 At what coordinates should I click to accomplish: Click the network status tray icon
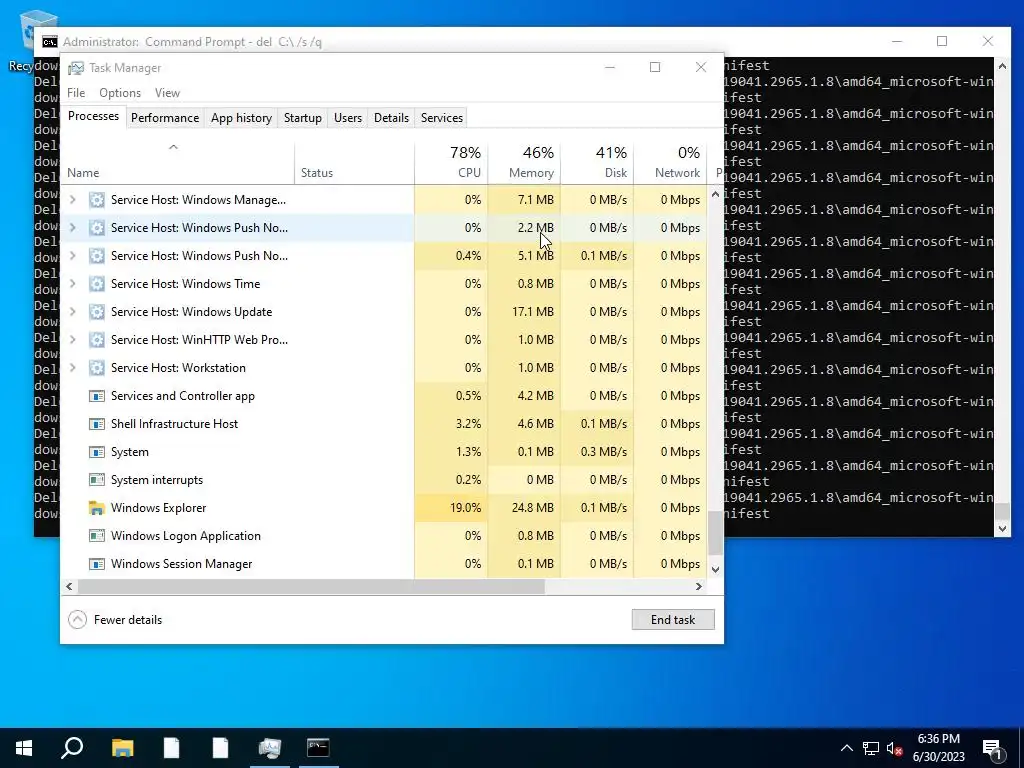[x=871, y=748]
